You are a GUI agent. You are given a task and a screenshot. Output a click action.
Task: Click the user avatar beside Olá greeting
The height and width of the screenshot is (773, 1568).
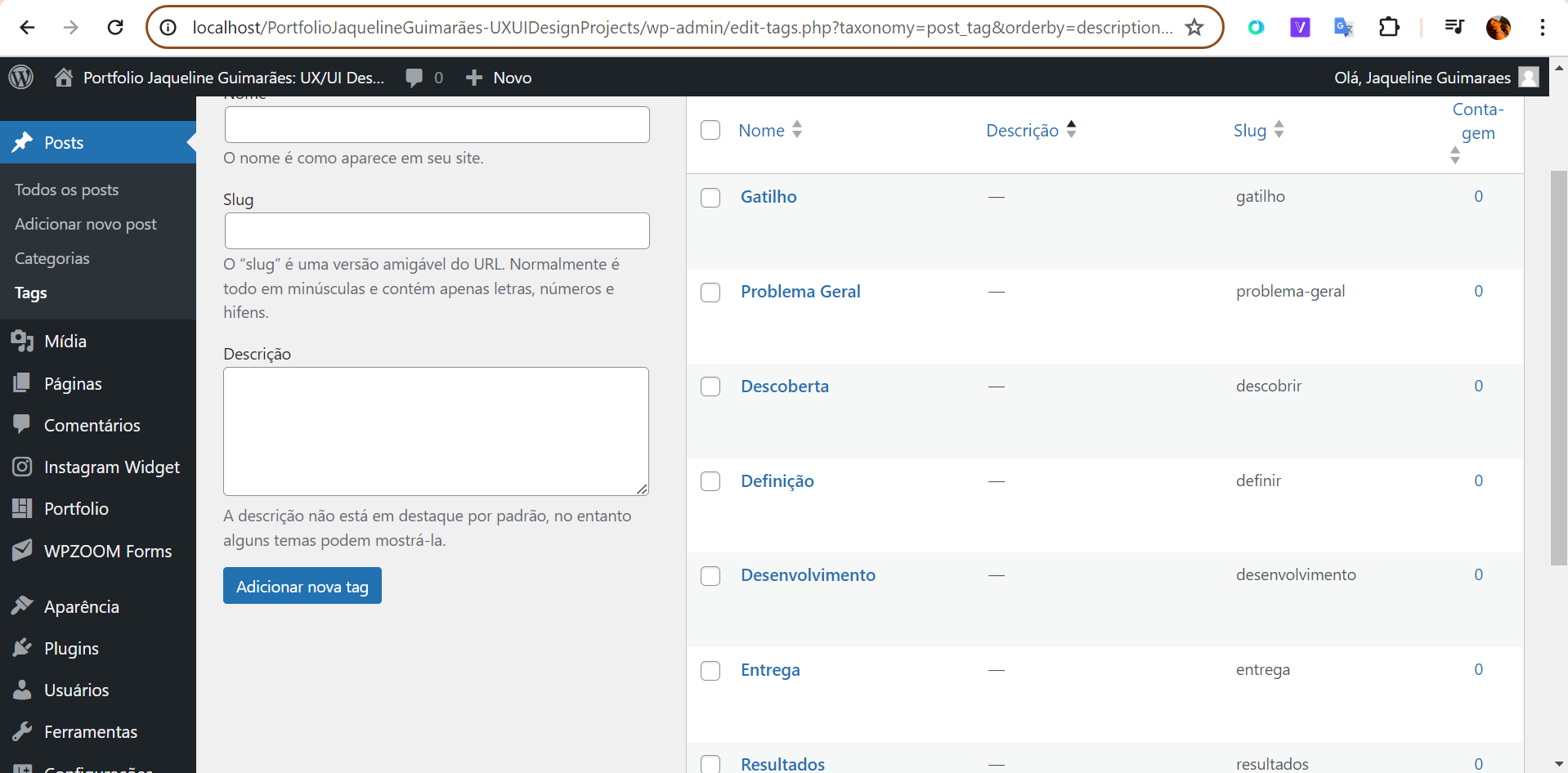(1529, 77)
